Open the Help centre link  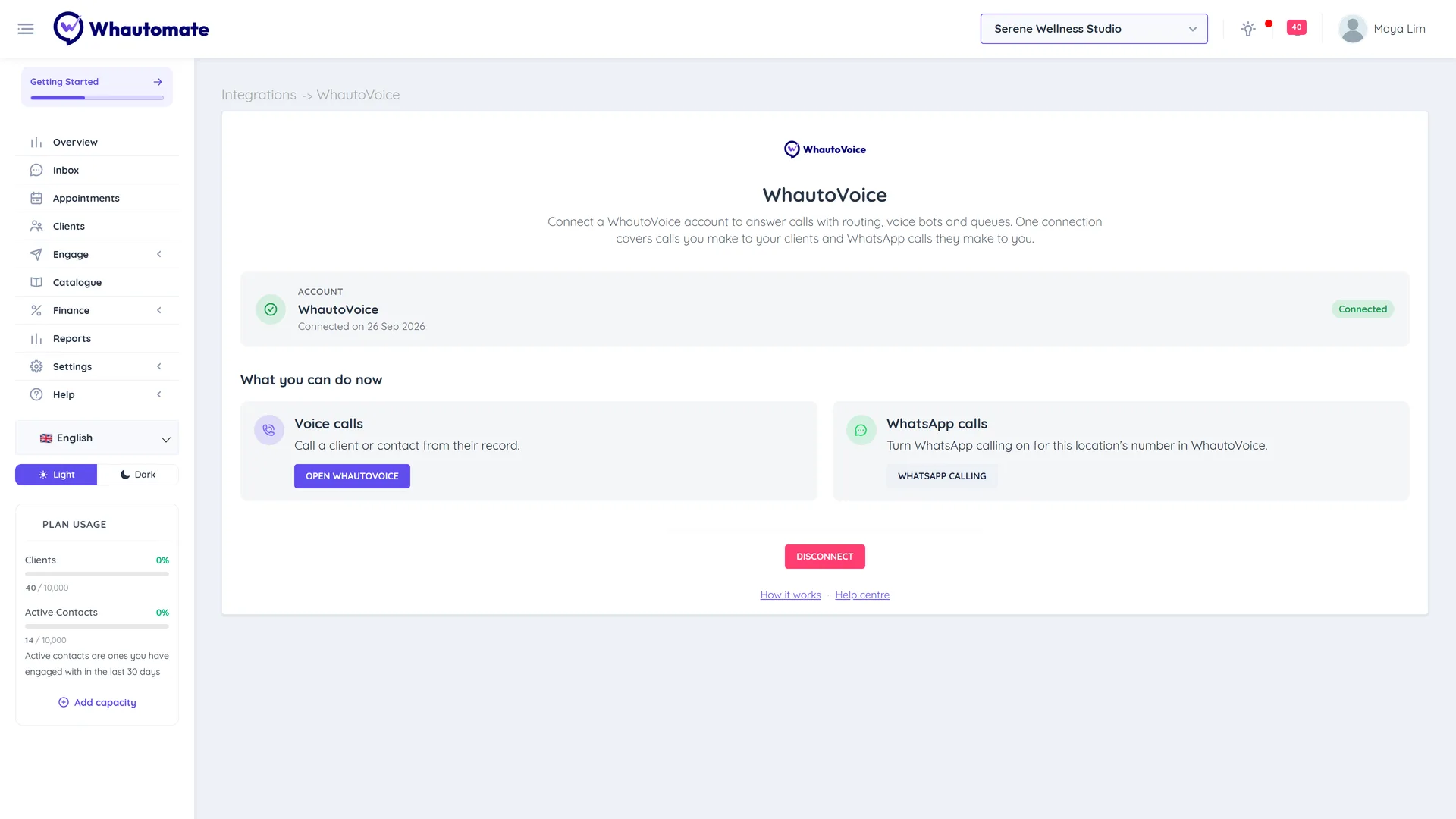[x=862, y=595]
